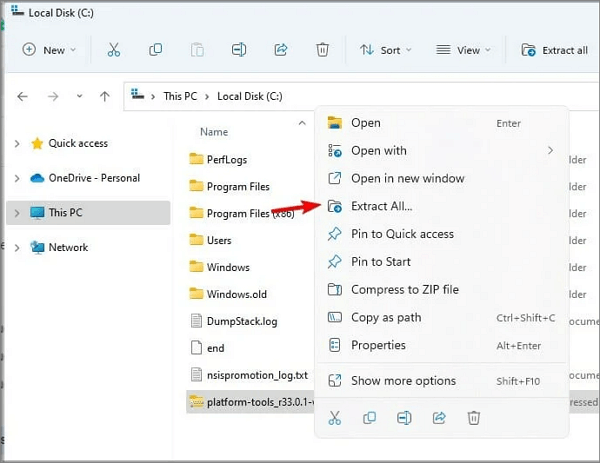Click the Copy icon in the context menu
Image resolution: width=600 pixels, height=463 pixels.
click(x=369, y=418)
